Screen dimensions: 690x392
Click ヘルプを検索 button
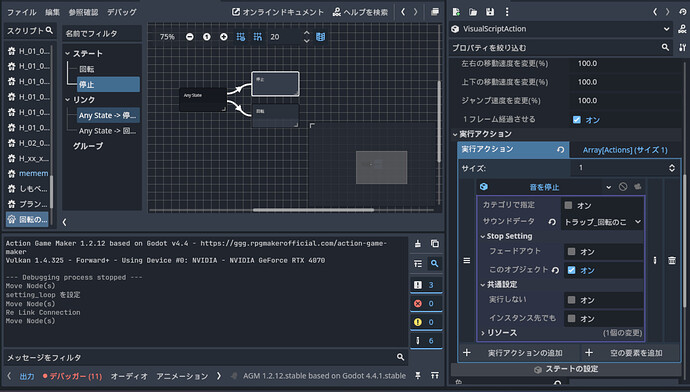click(x=360, y=12)
